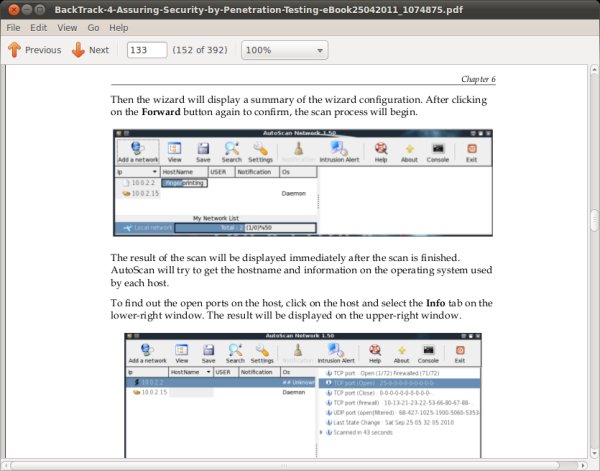Open the View menu

67,28
